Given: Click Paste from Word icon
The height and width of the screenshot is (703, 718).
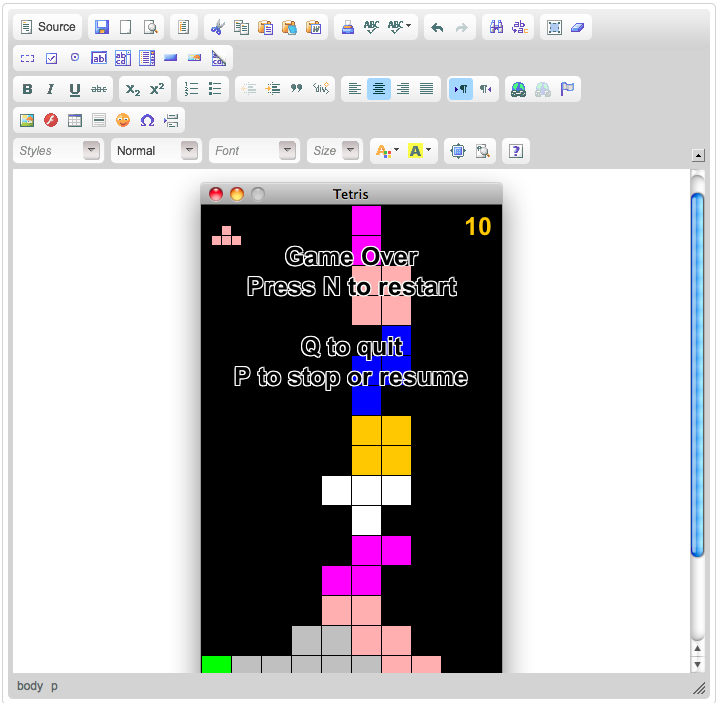Looking at the screenshot, I should pos(313,27).
